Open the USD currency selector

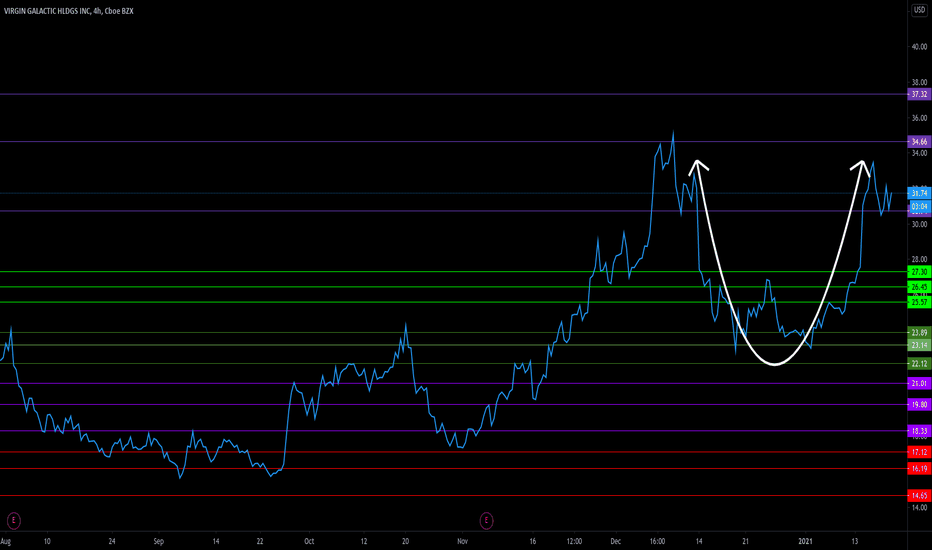coord(919,11)
